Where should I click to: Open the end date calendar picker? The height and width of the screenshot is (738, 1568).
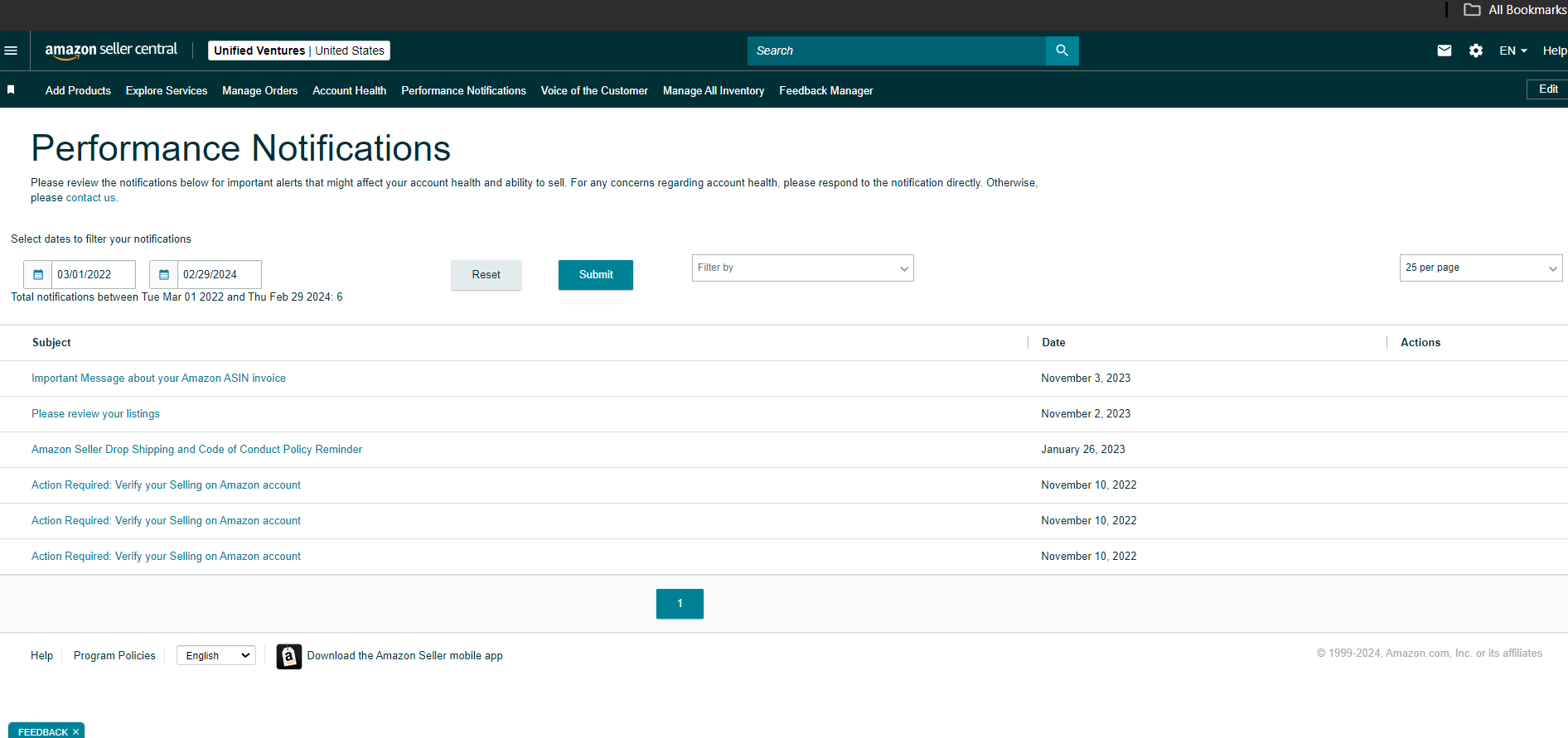pos(164,274)
